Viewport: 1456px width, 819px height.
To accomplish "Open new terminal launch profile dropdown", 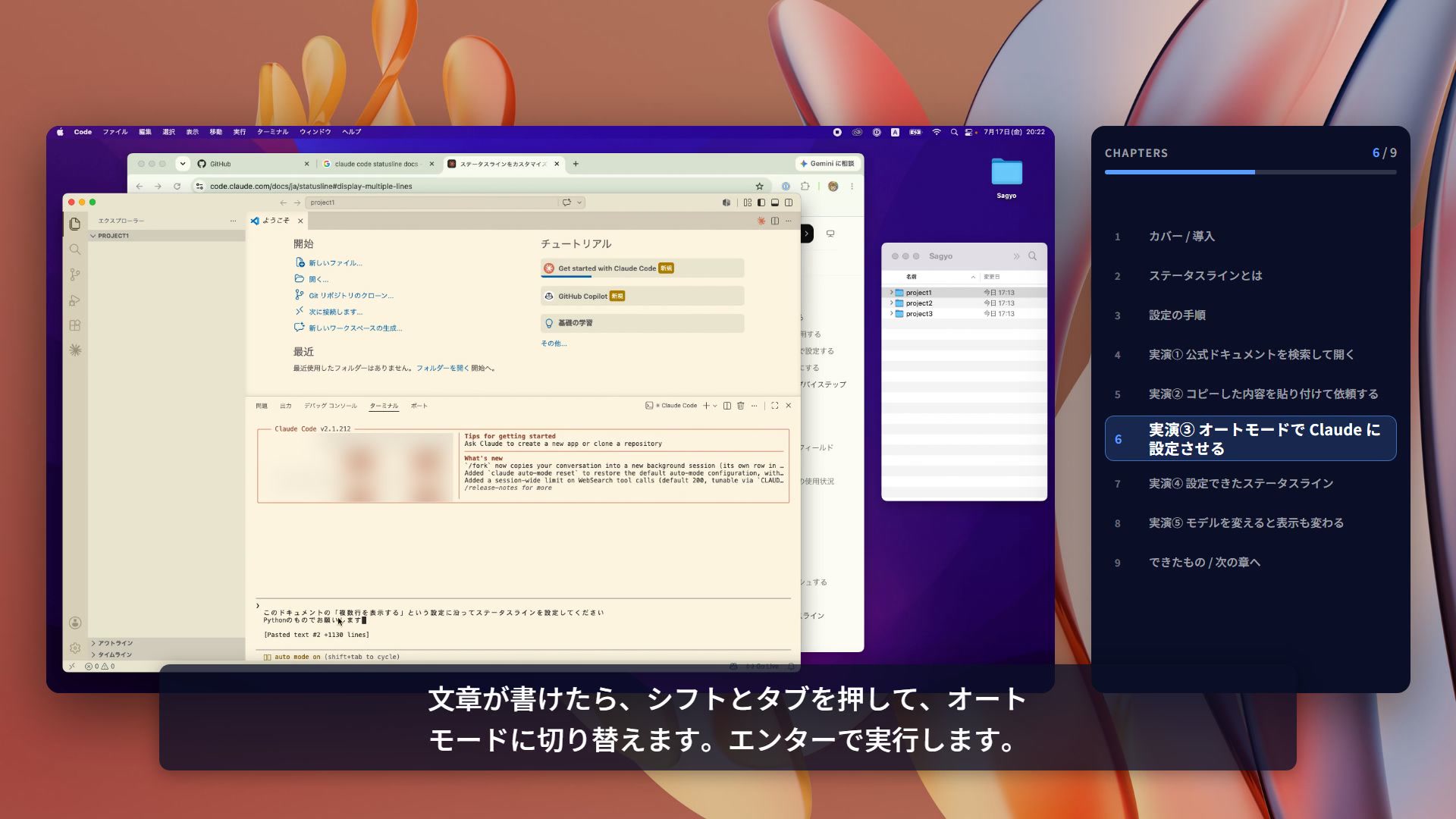I will pyautogui.click(x=715, y=406).
